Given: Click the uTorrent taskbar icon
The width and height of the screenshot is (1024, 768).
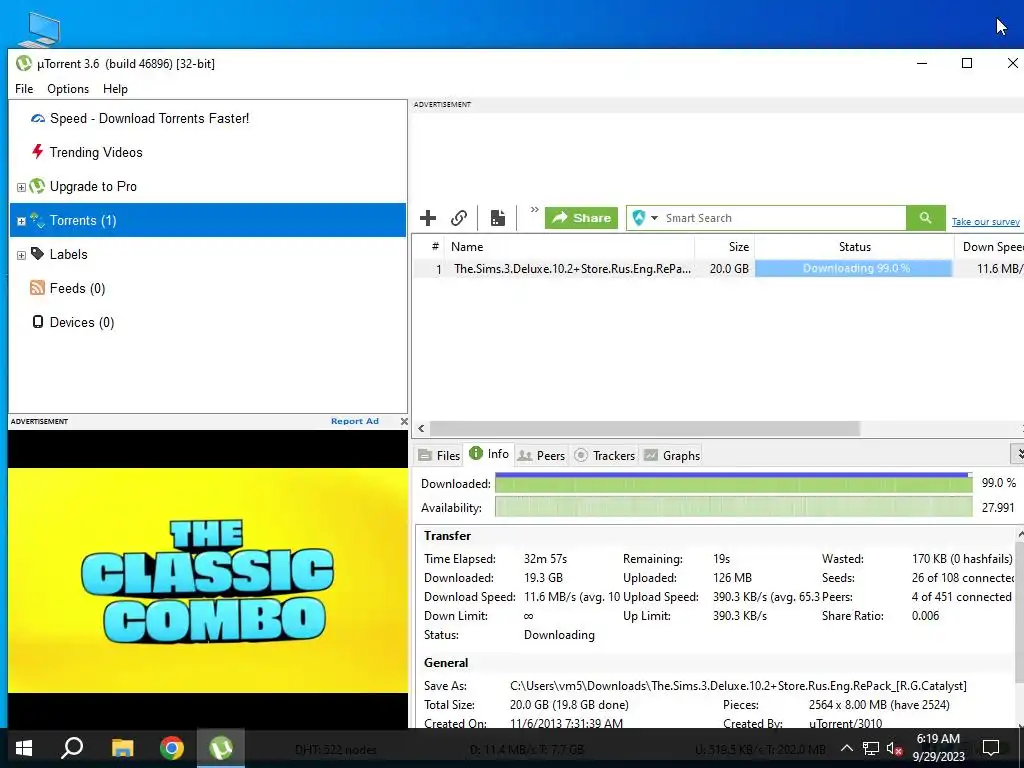Looking at the screenshot, I should [x=221, y=748].
